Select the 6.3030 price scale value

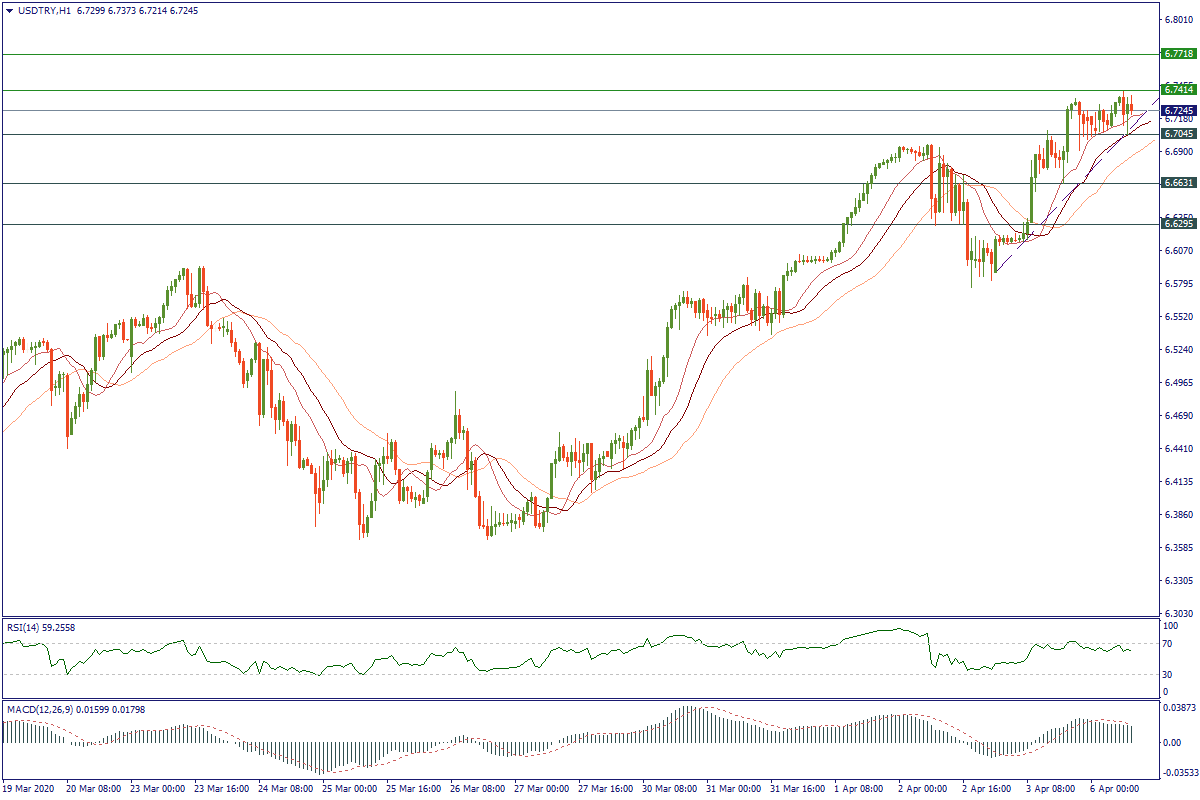(1177, 614)
